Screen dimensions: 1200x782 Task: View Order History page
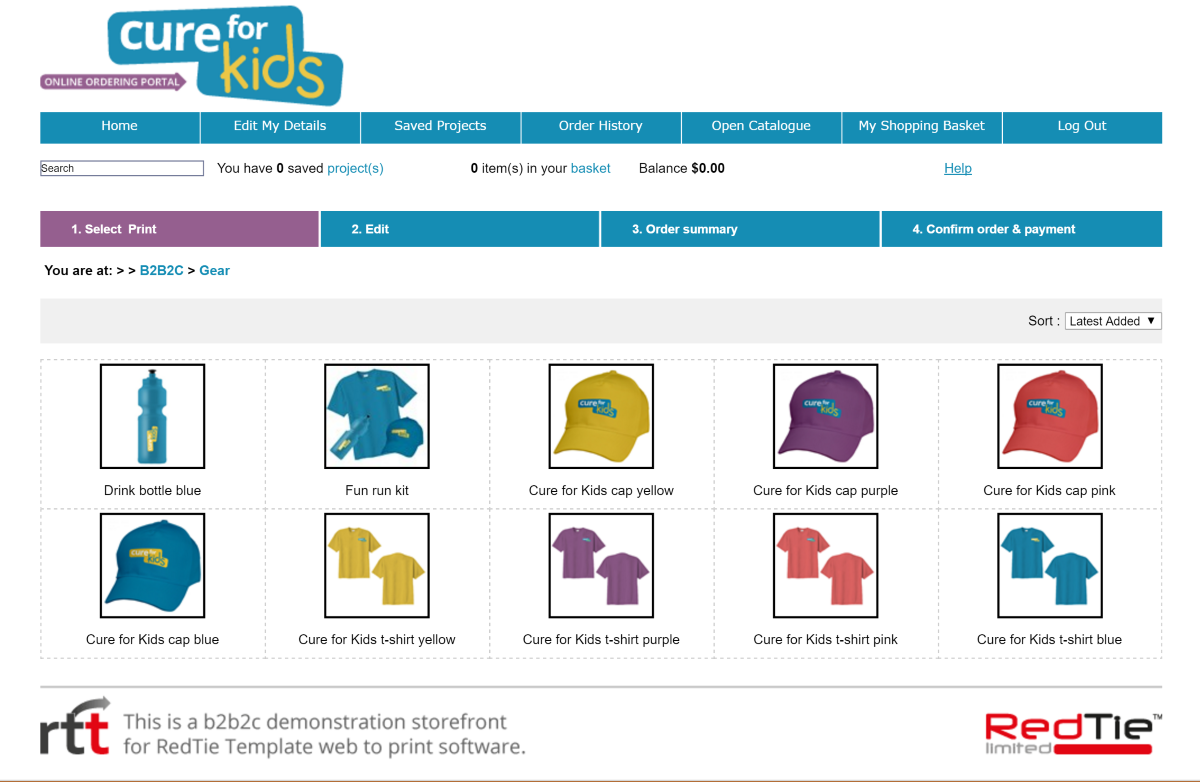click(x=601, y=126)
